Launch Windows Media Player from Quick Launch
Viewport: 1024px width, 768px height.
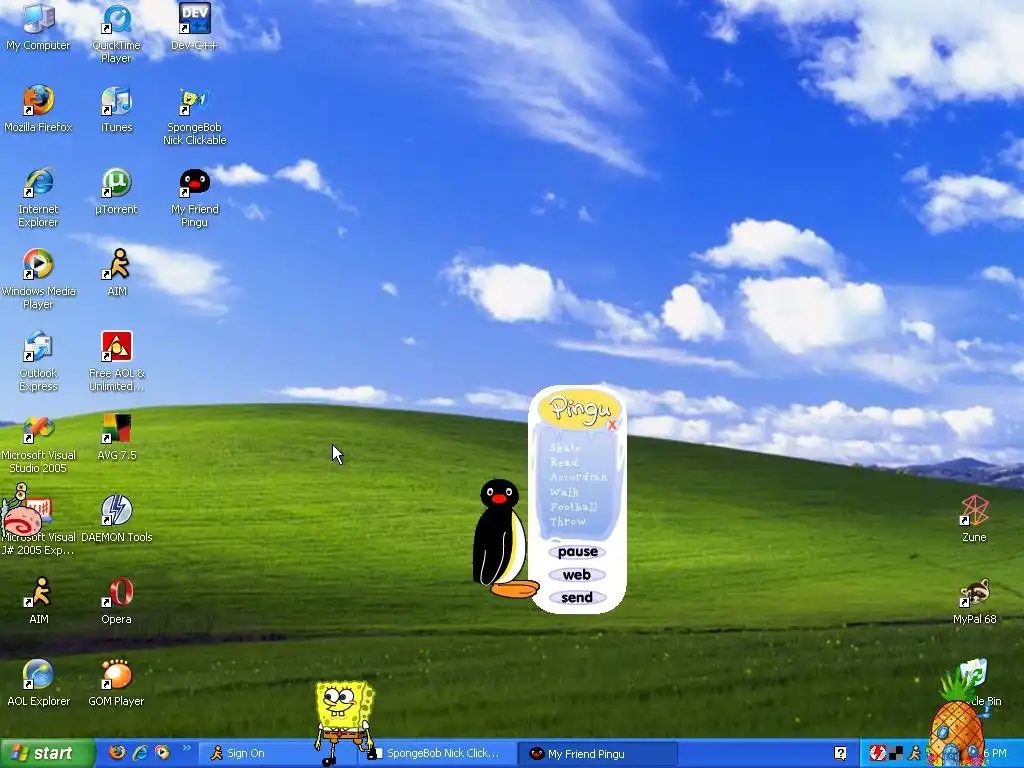coord(162,752)
